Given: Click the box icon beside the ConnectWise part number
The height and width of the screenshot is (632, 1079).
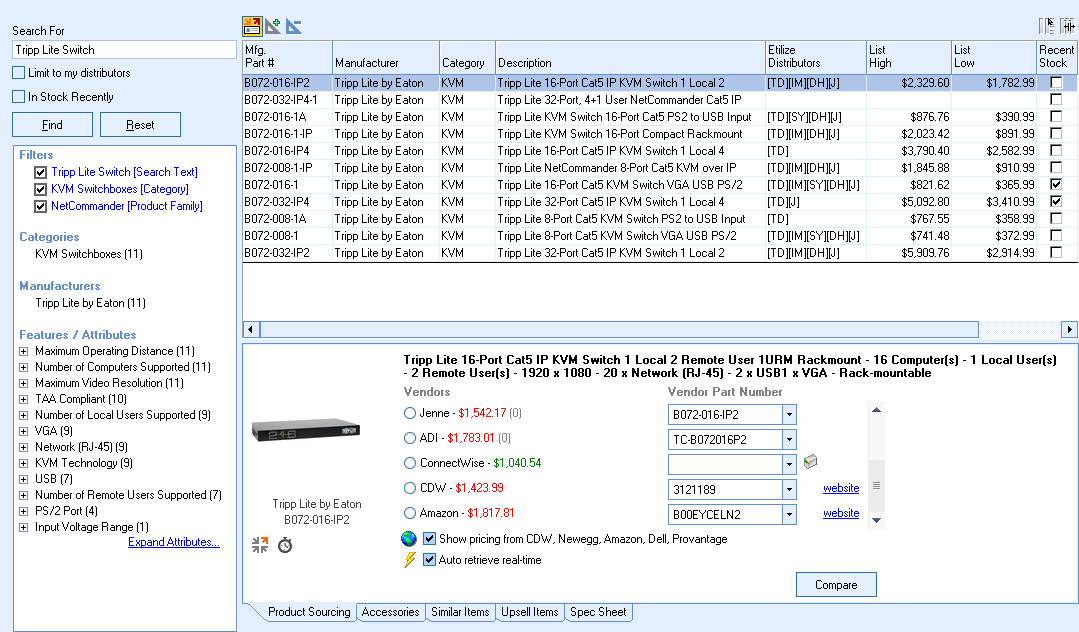Looking at the screenshot, I should tap(811, 463).
